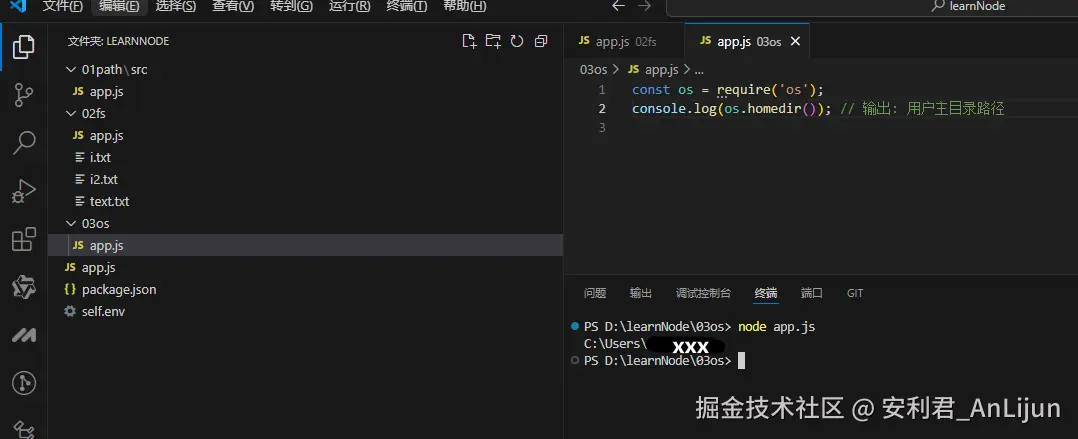Click the VS Code logo icon
Viewport: 1078px width, 439px height.
pos(18,6)
